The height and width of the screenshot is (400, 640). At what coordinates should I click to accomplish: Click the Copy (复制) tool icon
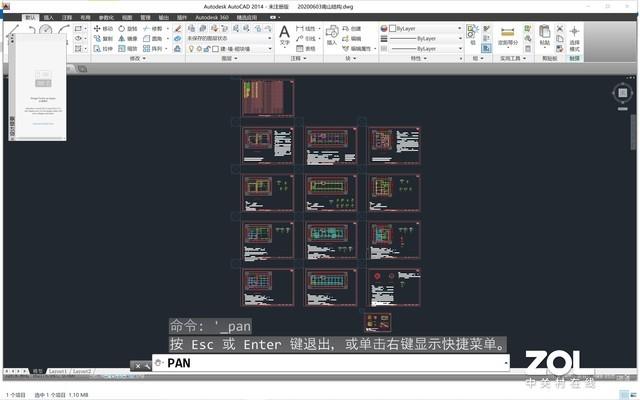pyautogui.click(x=97, y=38)
